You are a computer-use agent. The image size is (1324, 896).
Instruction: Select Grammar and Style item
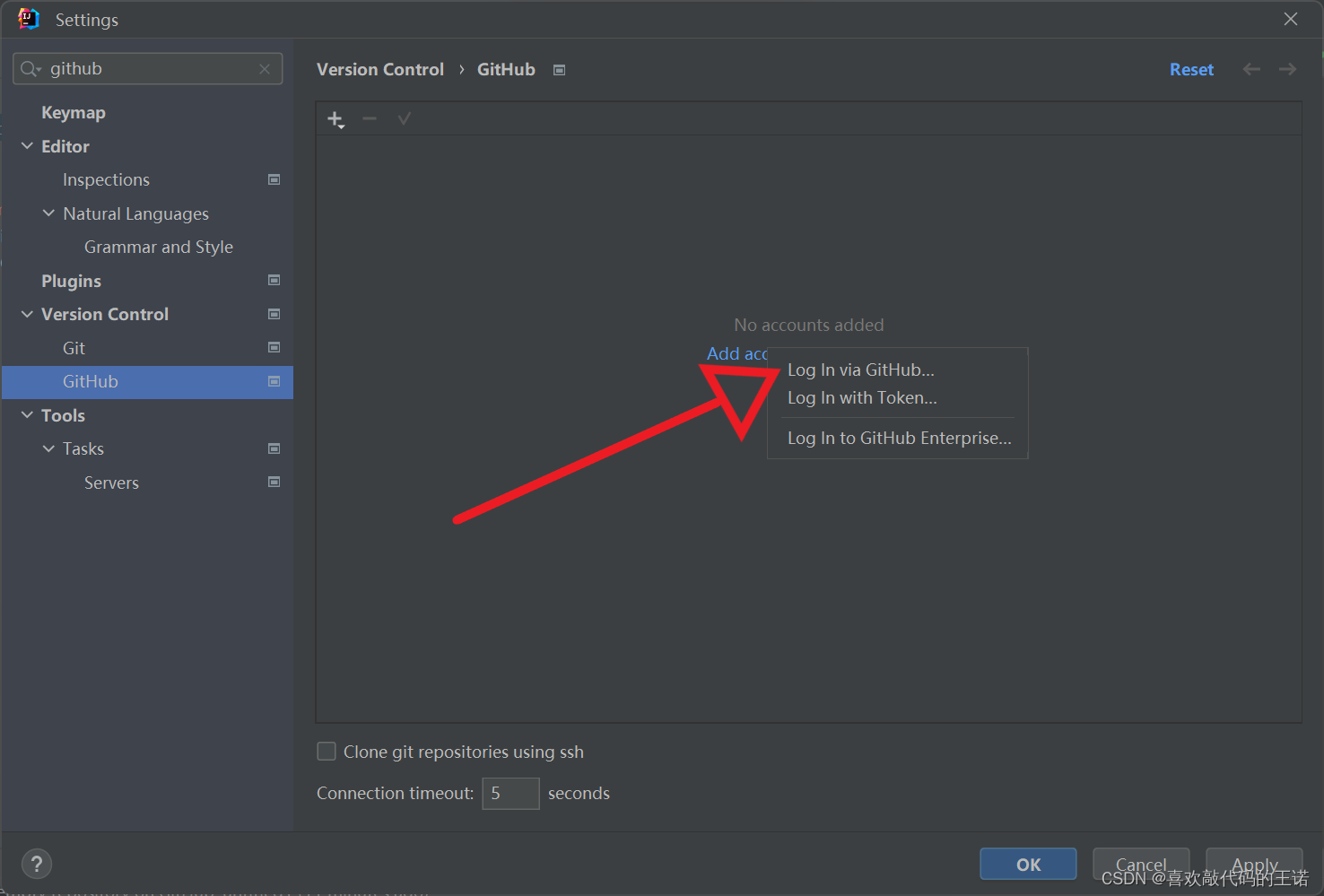(x=159, y=247)
